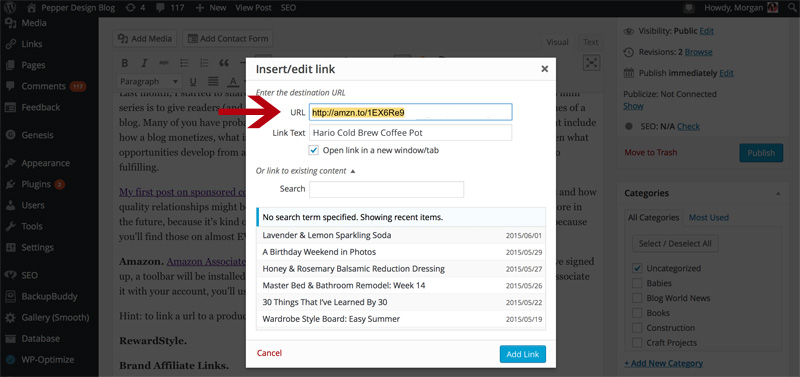Click the Add Link button
Screen dimensions: 800x377
[x=523, y=354]
